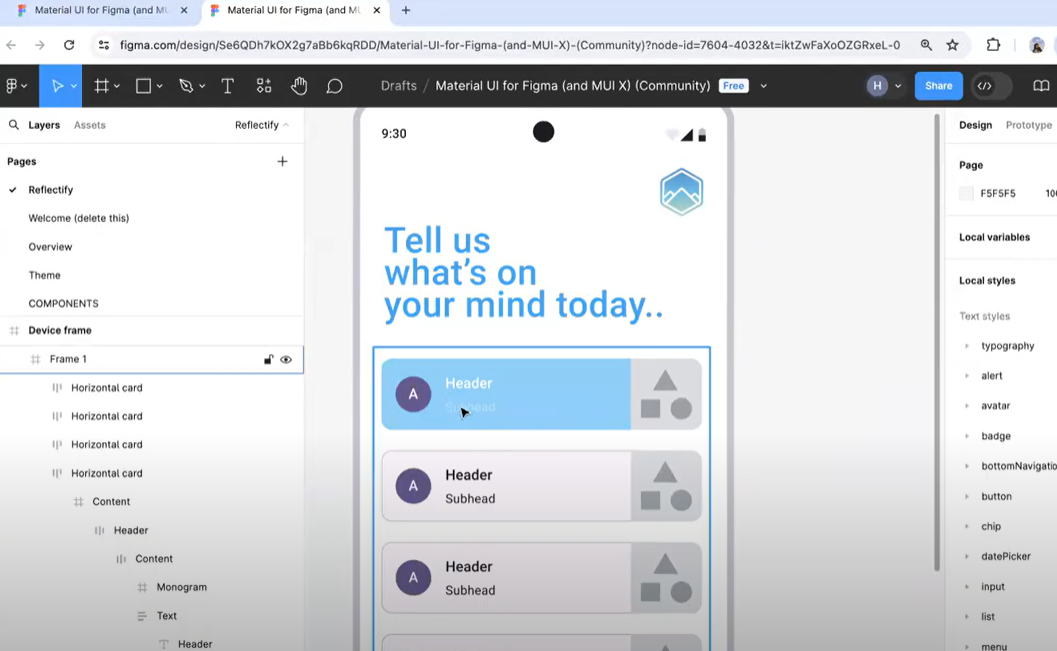This screenshot has height=651, width=1057.
Task: Expand the button styles group
Action: [967, 496]
